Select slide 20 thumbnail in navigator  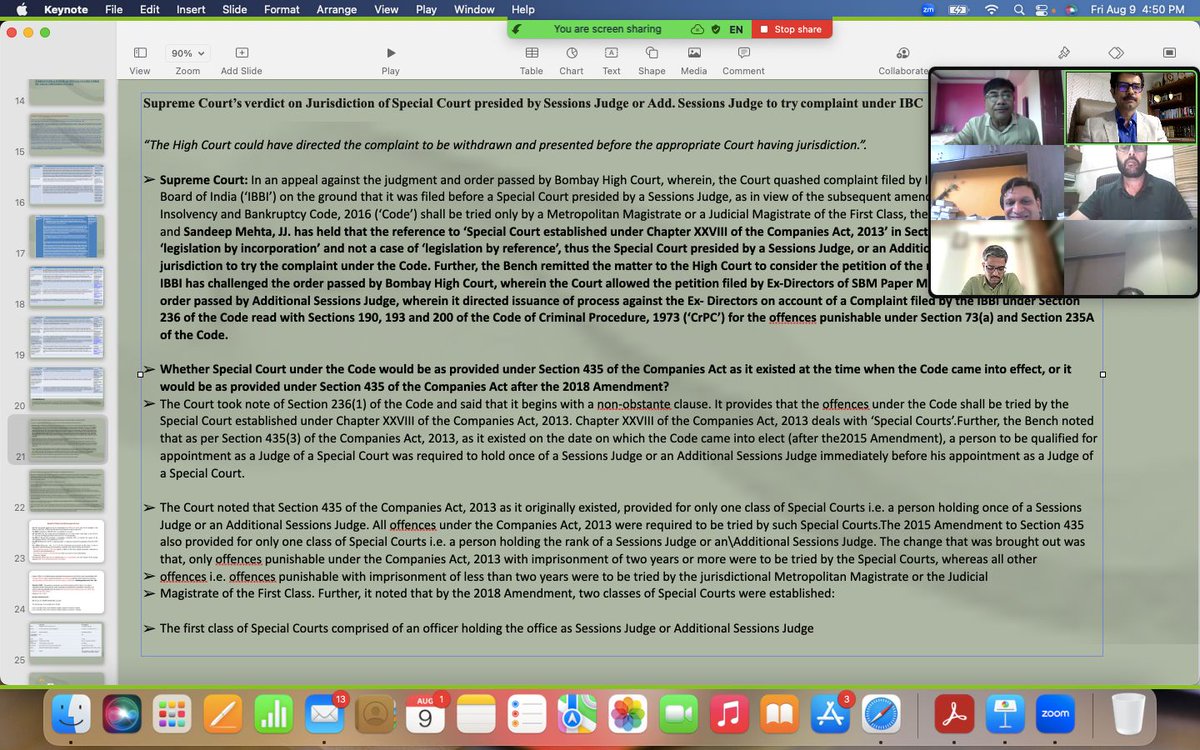point(66,388)
